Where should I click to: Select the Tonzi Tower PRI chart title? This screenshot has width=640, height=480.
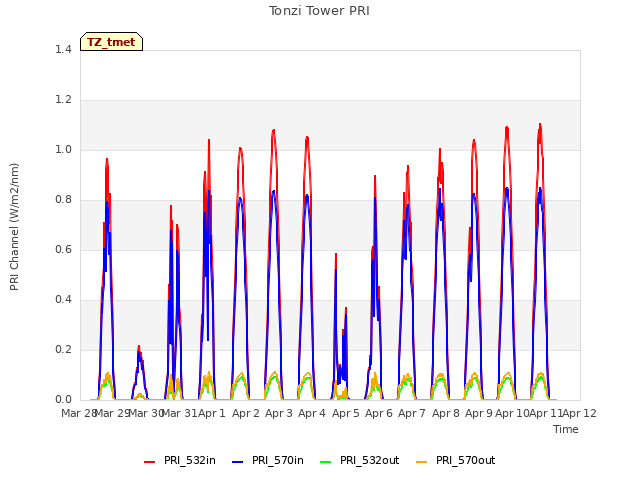pos(319,11)
